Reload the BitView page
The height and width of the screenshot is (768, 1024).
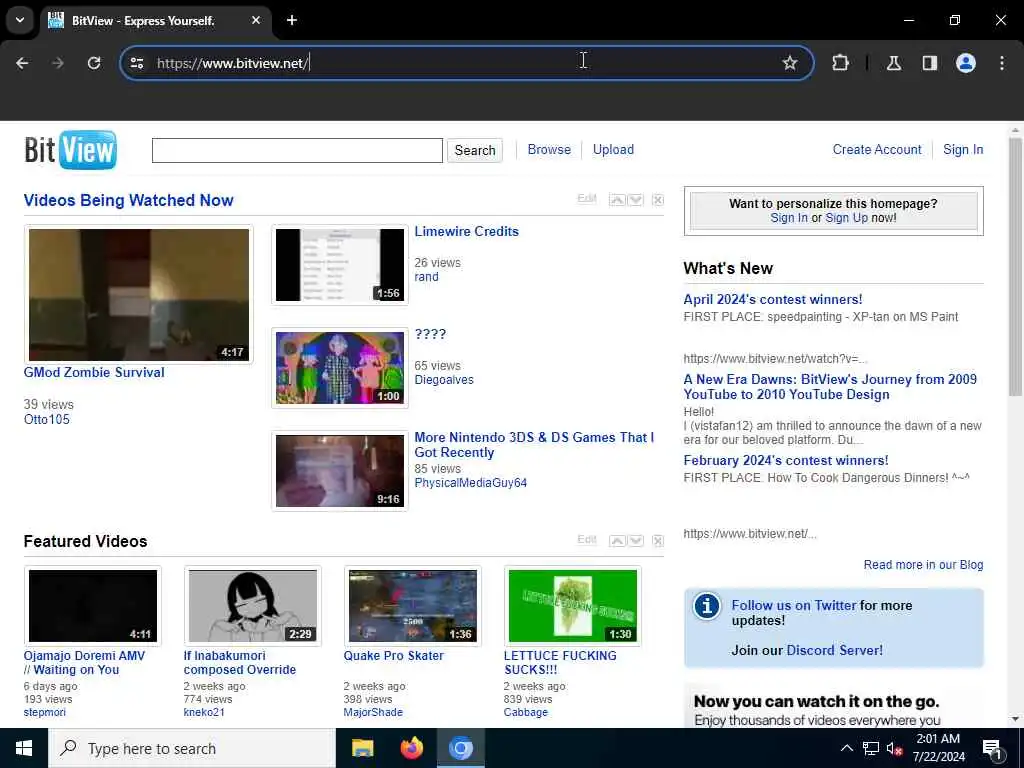(94, 63)
